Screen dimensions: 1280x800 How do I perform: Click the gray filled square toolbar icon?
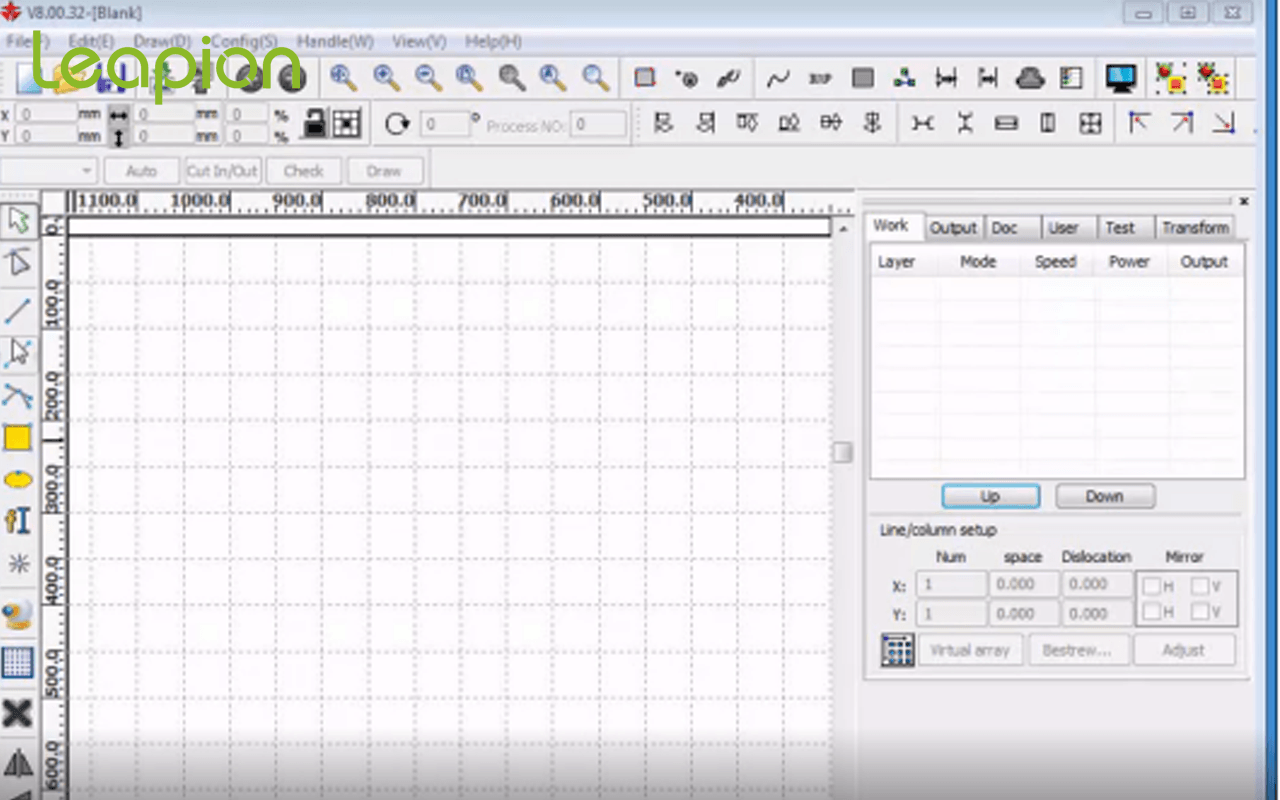(862, 78)
